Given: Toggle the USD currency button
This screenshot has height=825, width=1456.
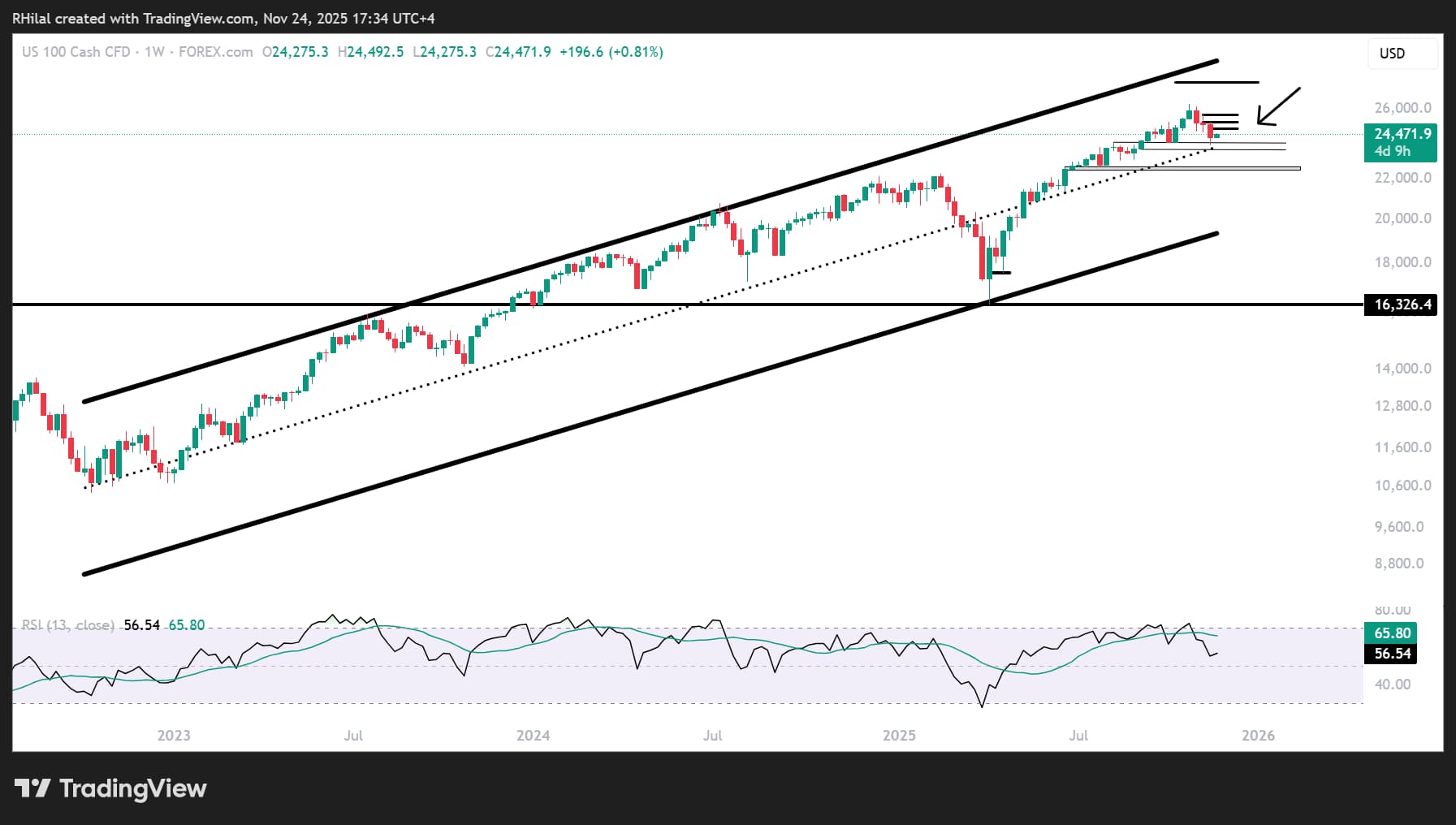Looking at the screenshot, I should click(1402, 54).
